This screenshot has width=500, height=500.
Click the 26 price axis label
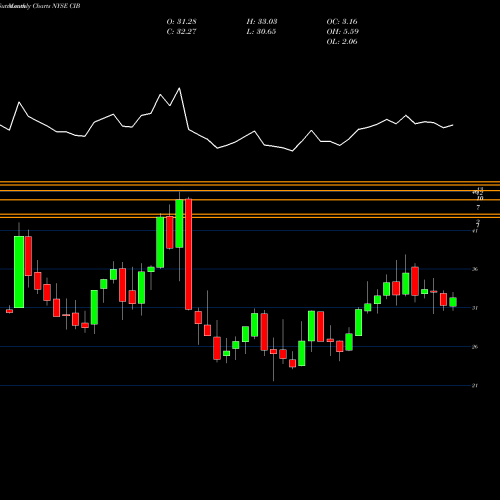[475, 347]
